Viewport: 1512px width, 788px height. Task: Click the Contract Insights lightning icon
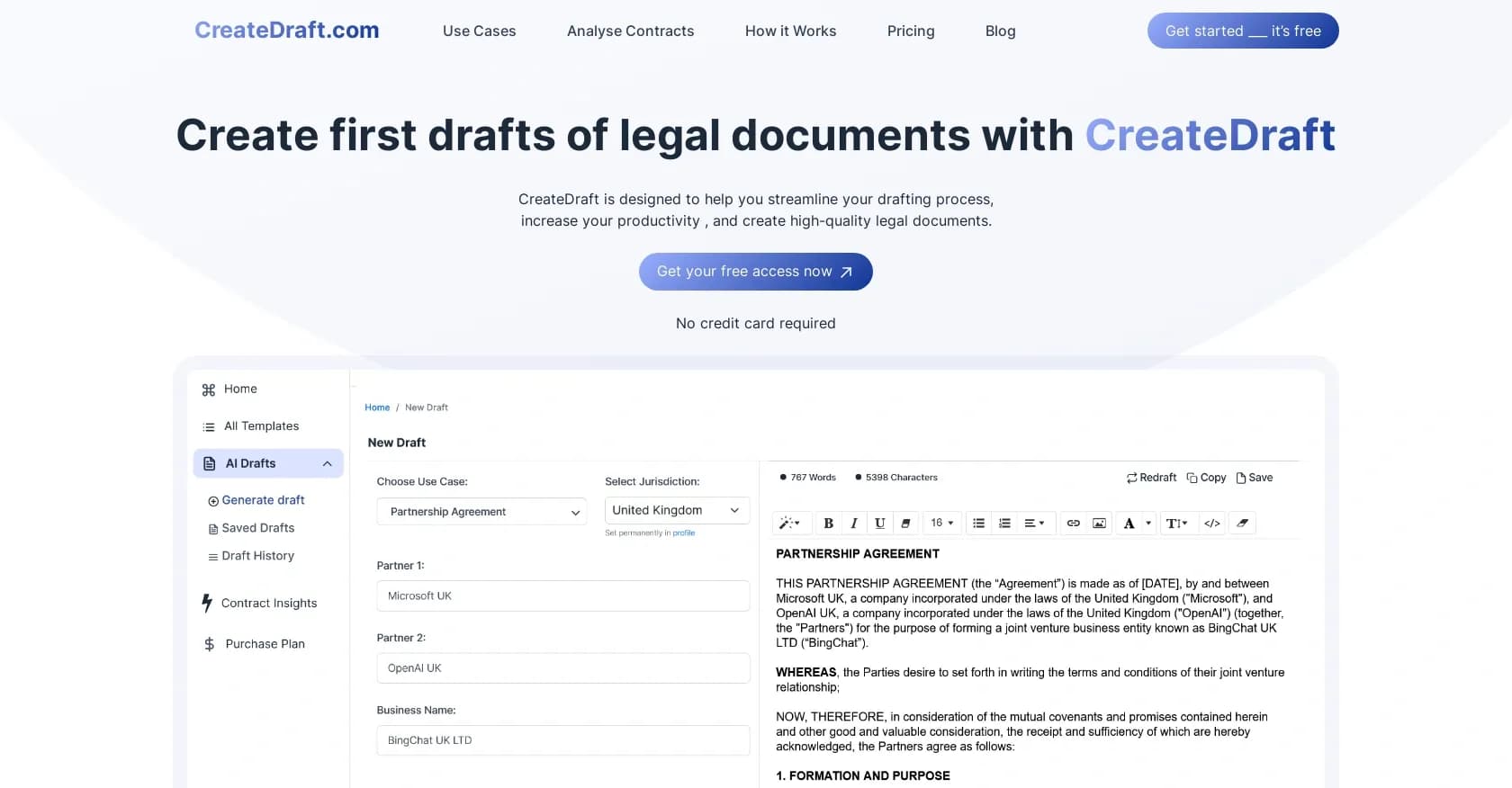pos(207,603)
